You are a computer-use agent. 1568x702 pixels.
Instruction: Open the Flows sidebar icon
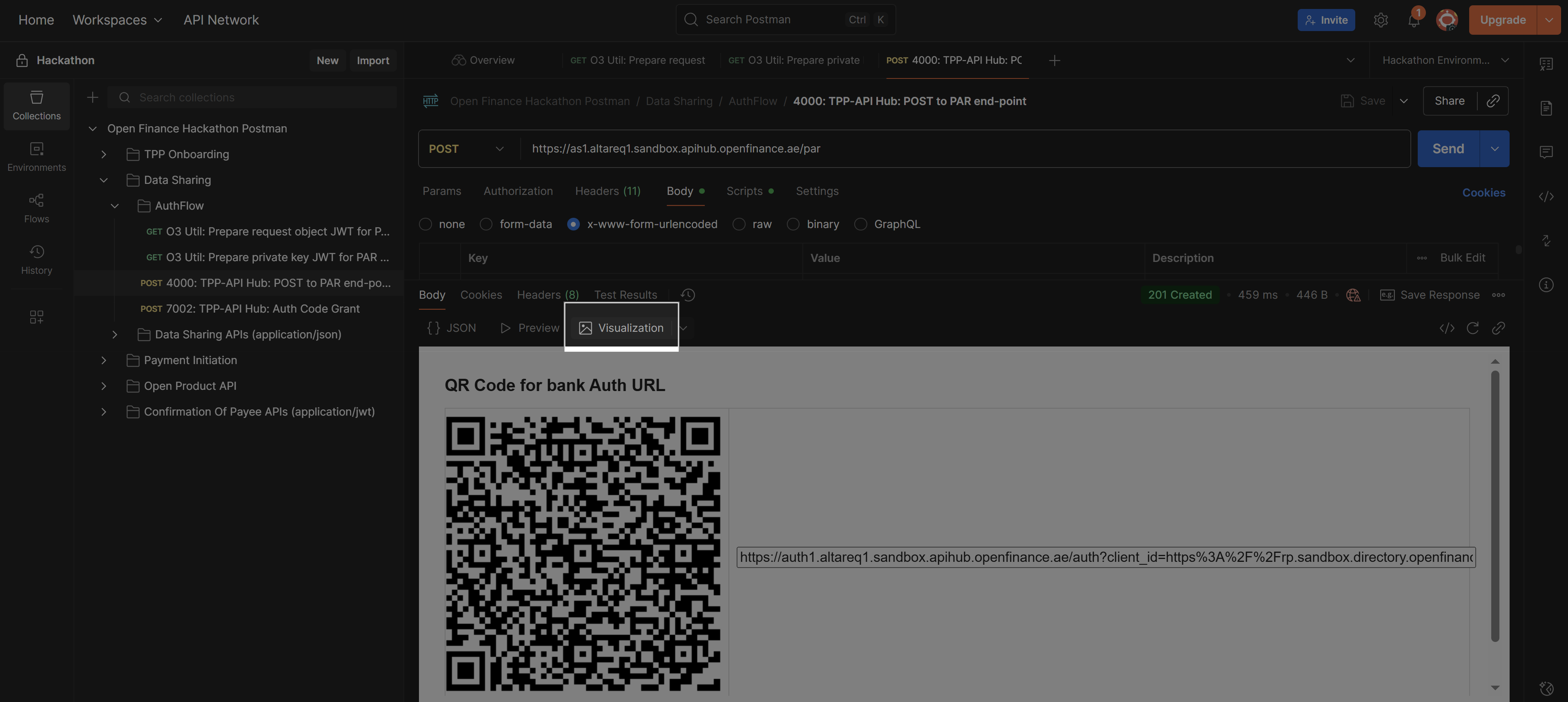(36, 208)
